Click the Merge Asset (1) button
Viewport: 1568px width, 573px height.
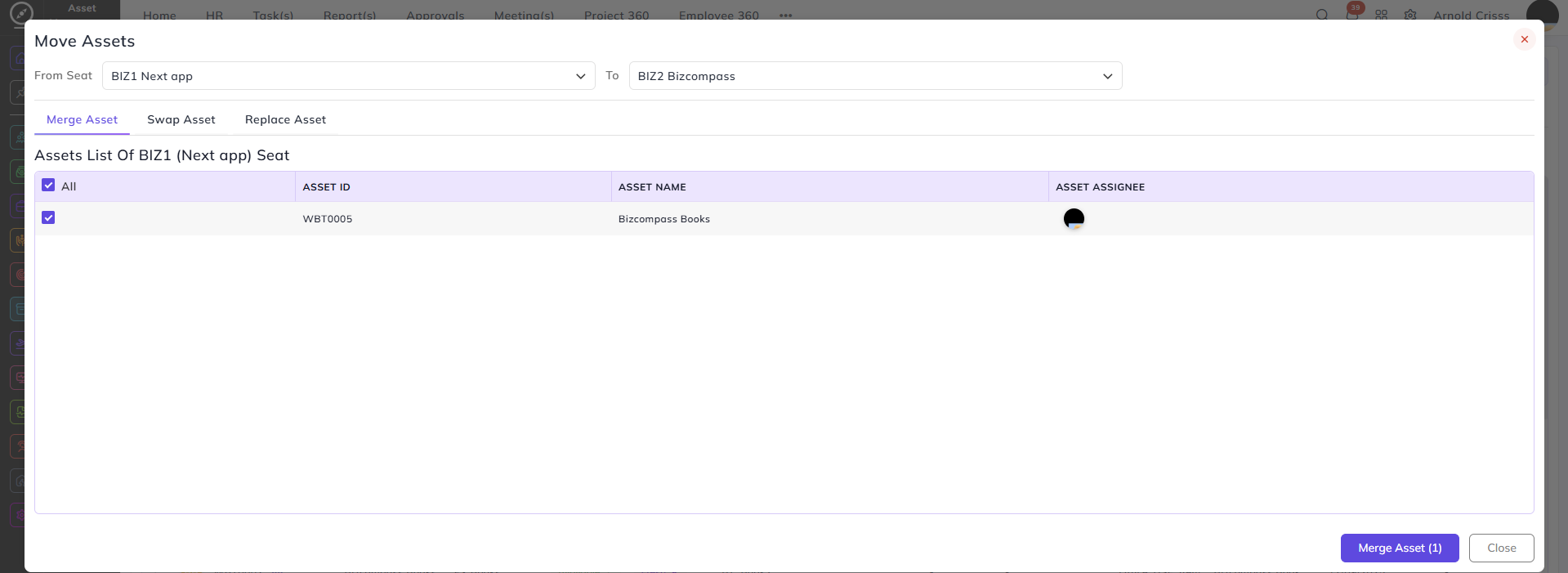pos(1400,548)
